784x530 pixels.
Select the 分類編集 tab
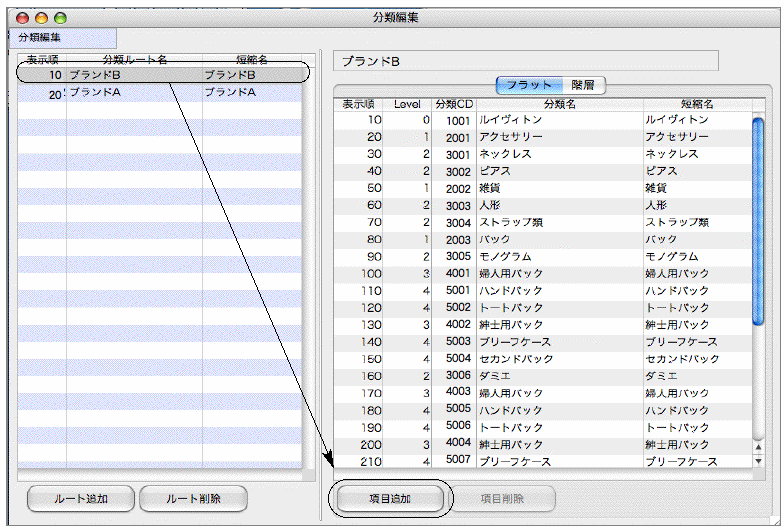click(x=62, y=38)
